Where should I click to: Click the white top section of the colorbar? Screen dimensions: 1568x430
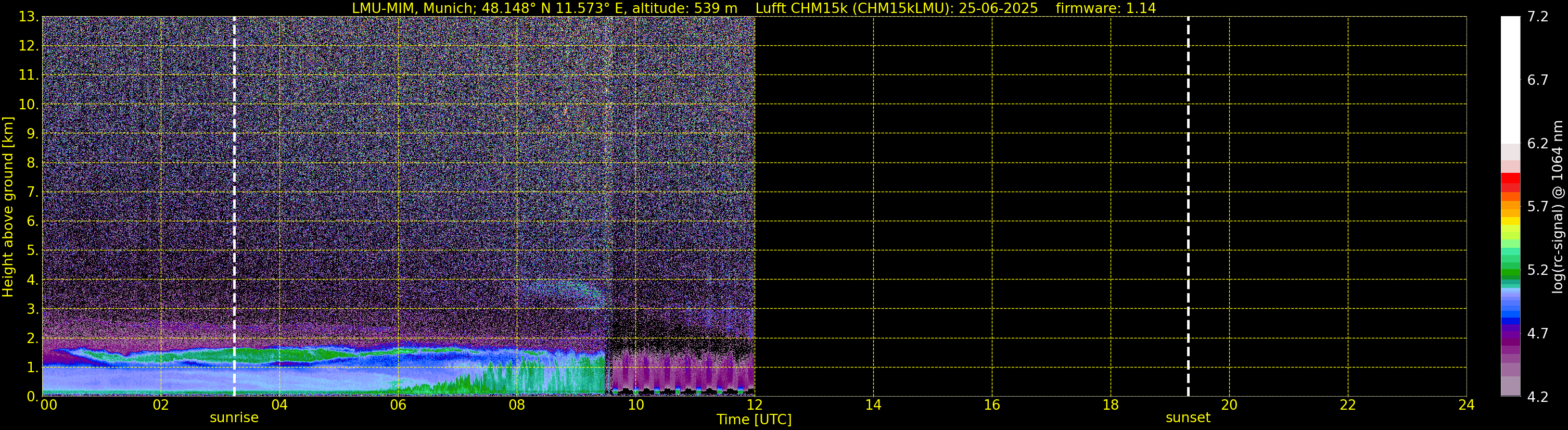tap(1510, 80)
